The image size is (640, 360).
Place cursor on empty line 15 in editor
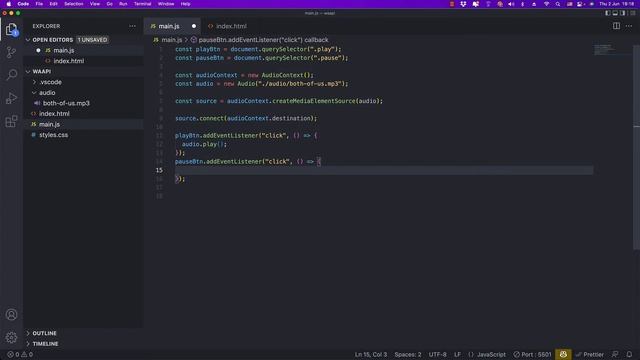pyautogui.click(x=384, y=170)
